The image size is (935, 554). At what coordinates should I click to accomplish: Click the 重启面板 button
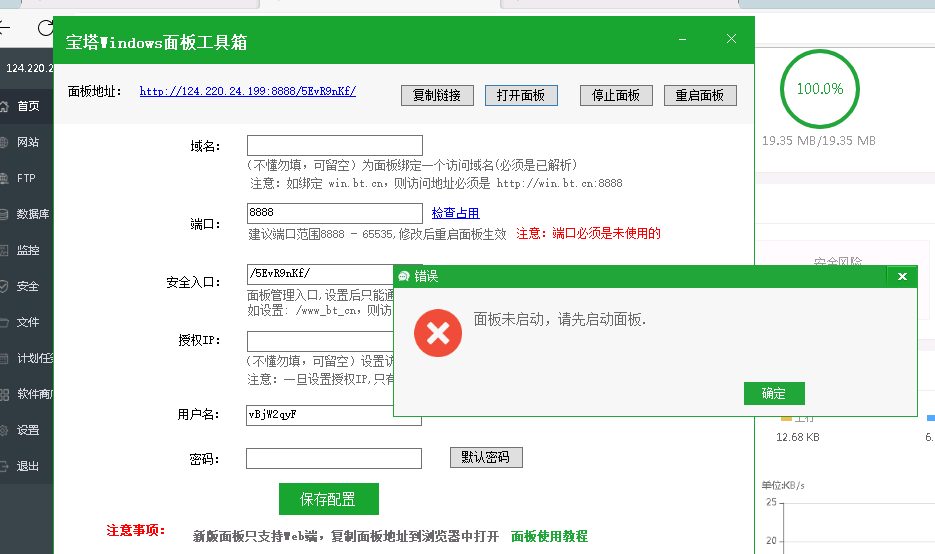[x=700, y=95]
